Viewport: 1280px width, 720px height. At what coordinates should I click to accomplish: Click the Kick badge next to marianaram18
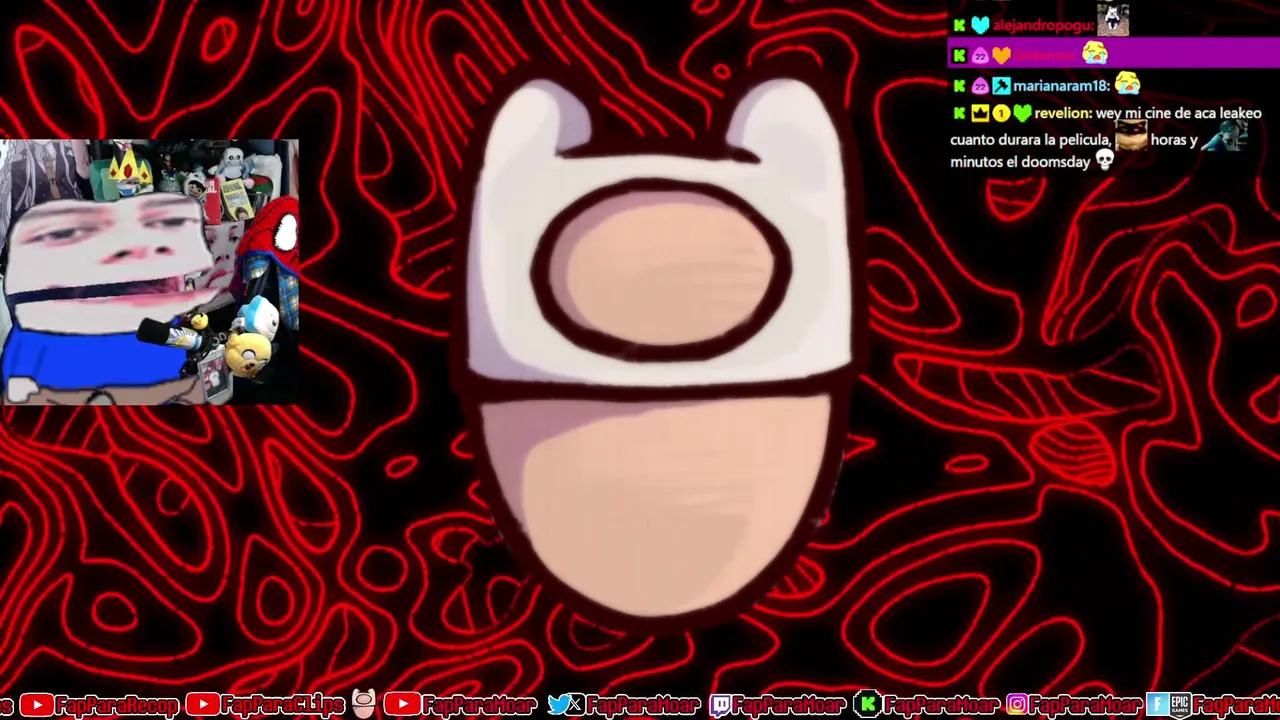pyautogui.click(x=959, y=87)
